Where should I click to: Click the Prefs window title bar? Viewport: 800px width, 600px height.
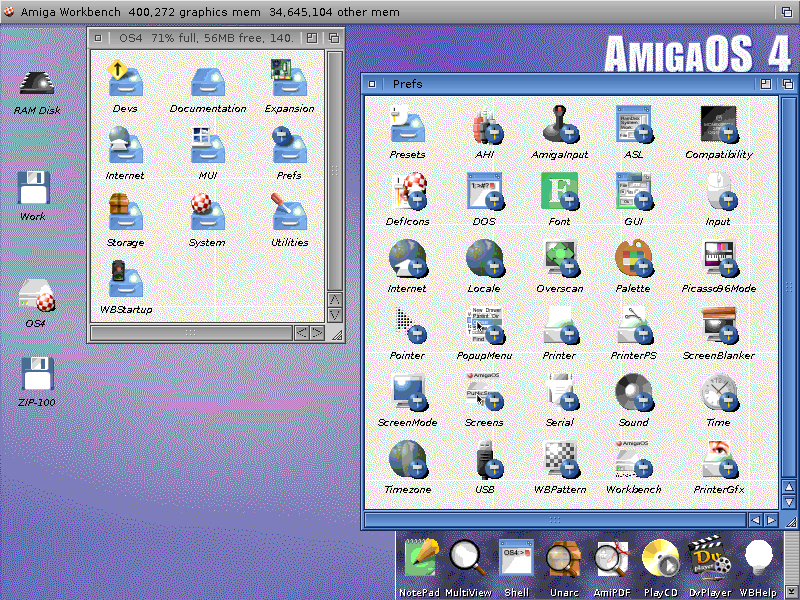(566, 84)
